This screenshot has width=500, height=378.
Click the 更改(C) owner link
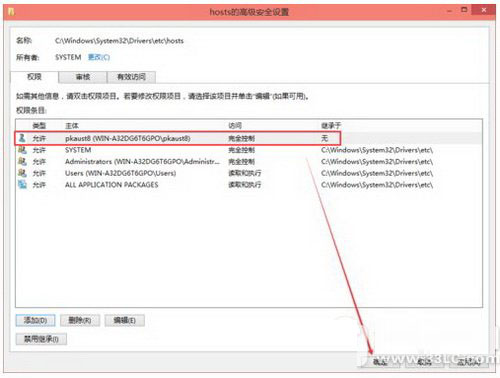click(99, 57)
